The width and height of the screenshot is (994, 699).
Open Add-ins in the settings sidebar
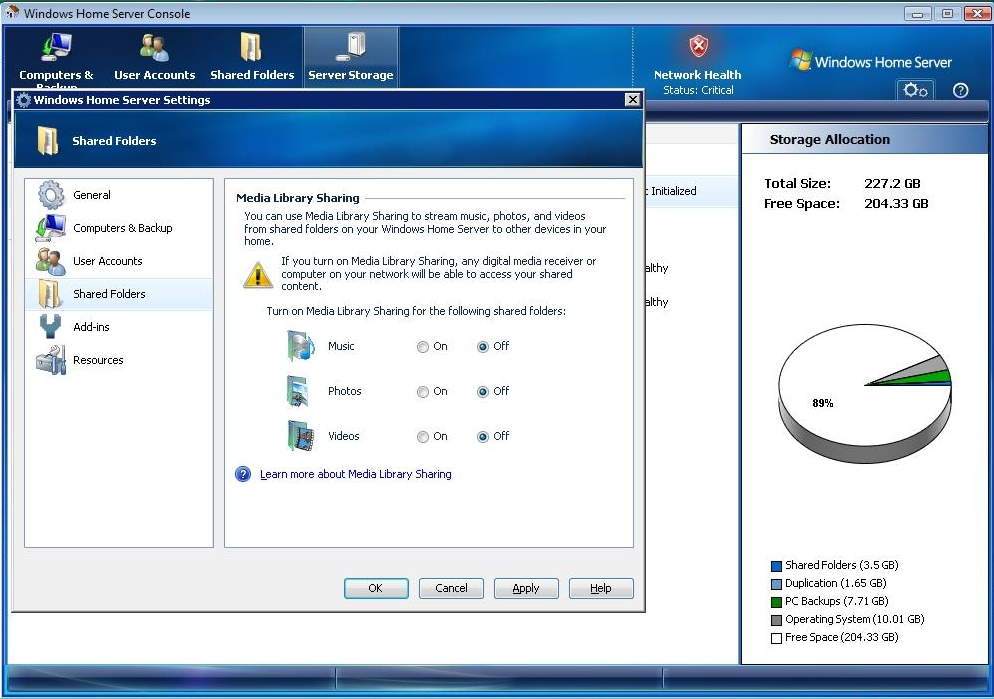coord(91,327)
